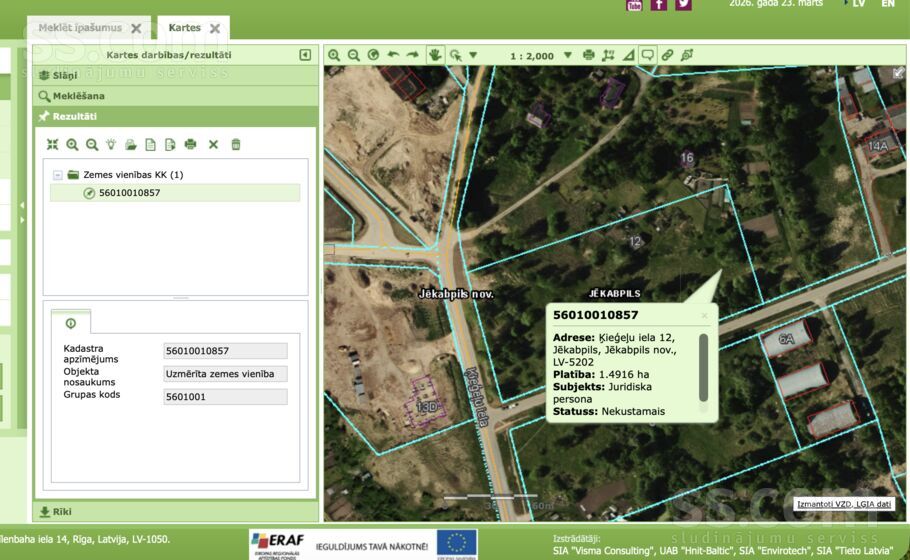Click the trash icon in results toolbar
Screen dimensions: 910x560
pyautogui.click(x=236, y=145)
